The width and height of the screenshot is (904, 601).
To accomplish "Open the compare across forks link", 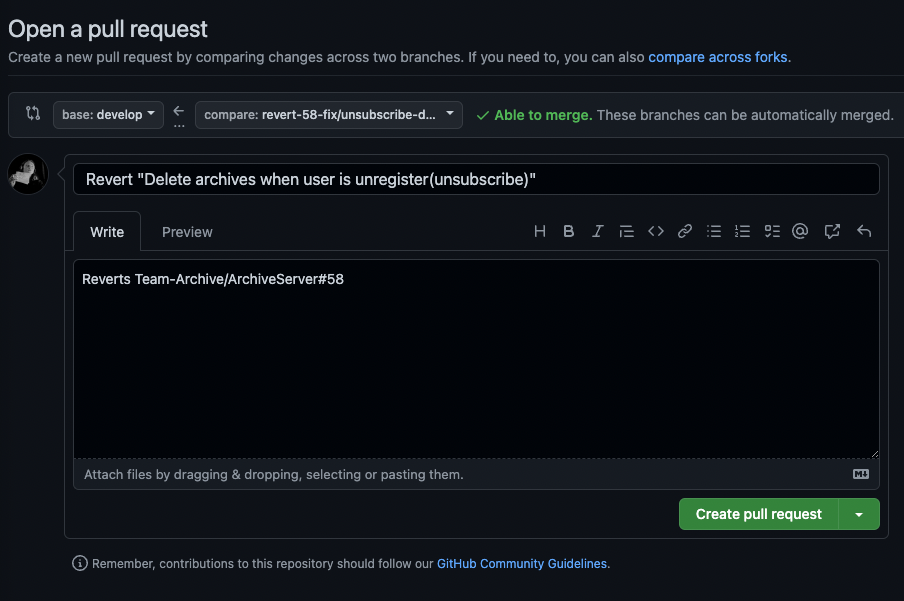I will pos(718,57).
